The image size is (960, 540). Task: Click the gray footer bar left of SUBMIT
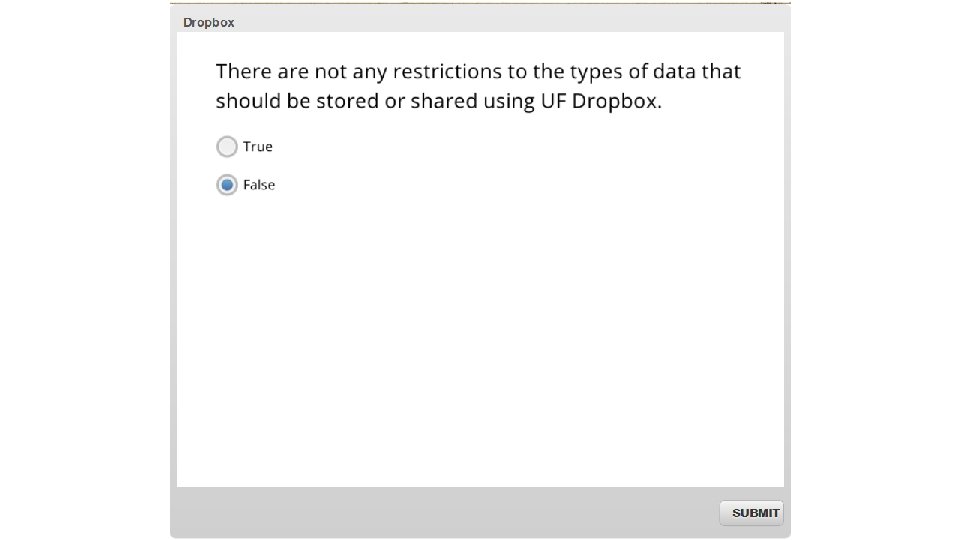pos(440,513)
